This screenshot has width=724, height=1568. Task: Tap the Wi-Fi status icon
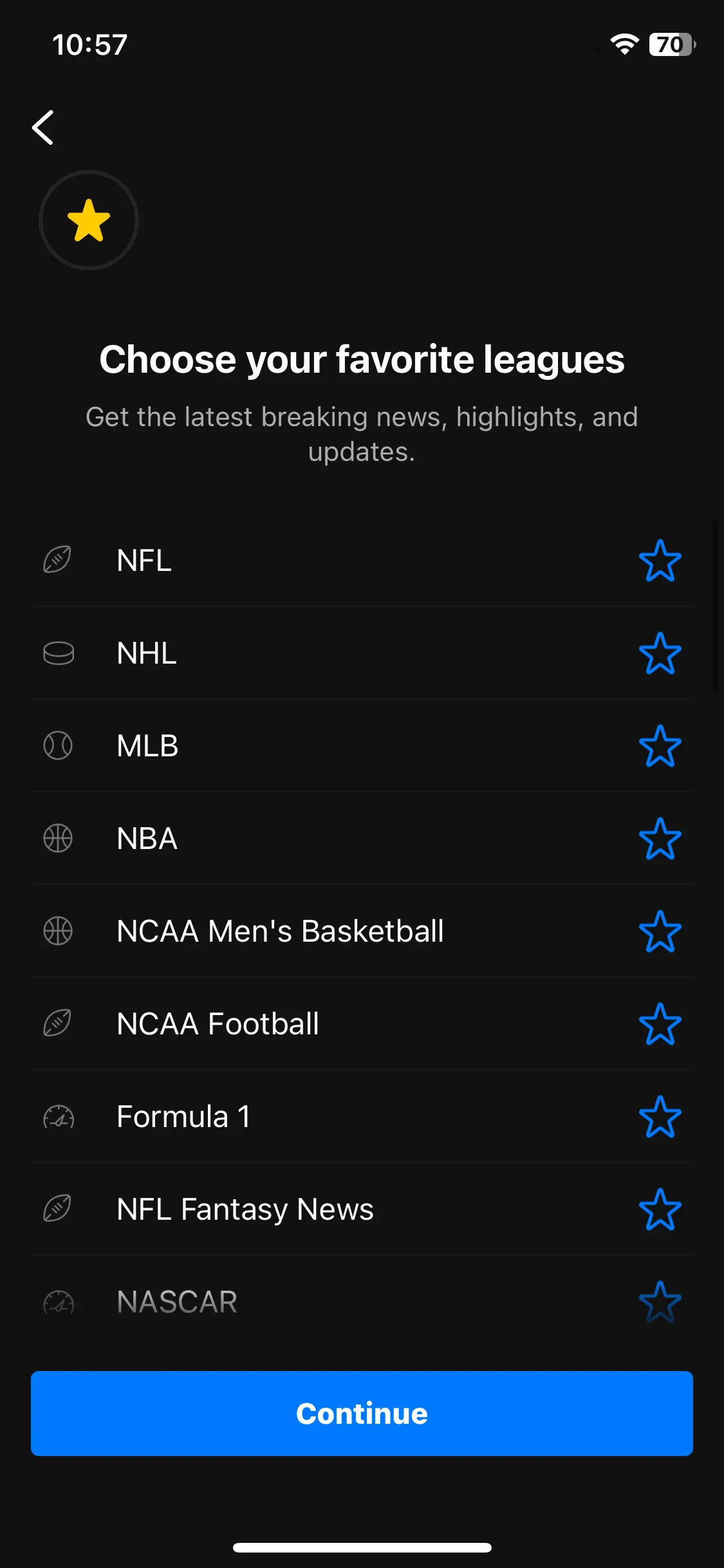click(624, 44)
